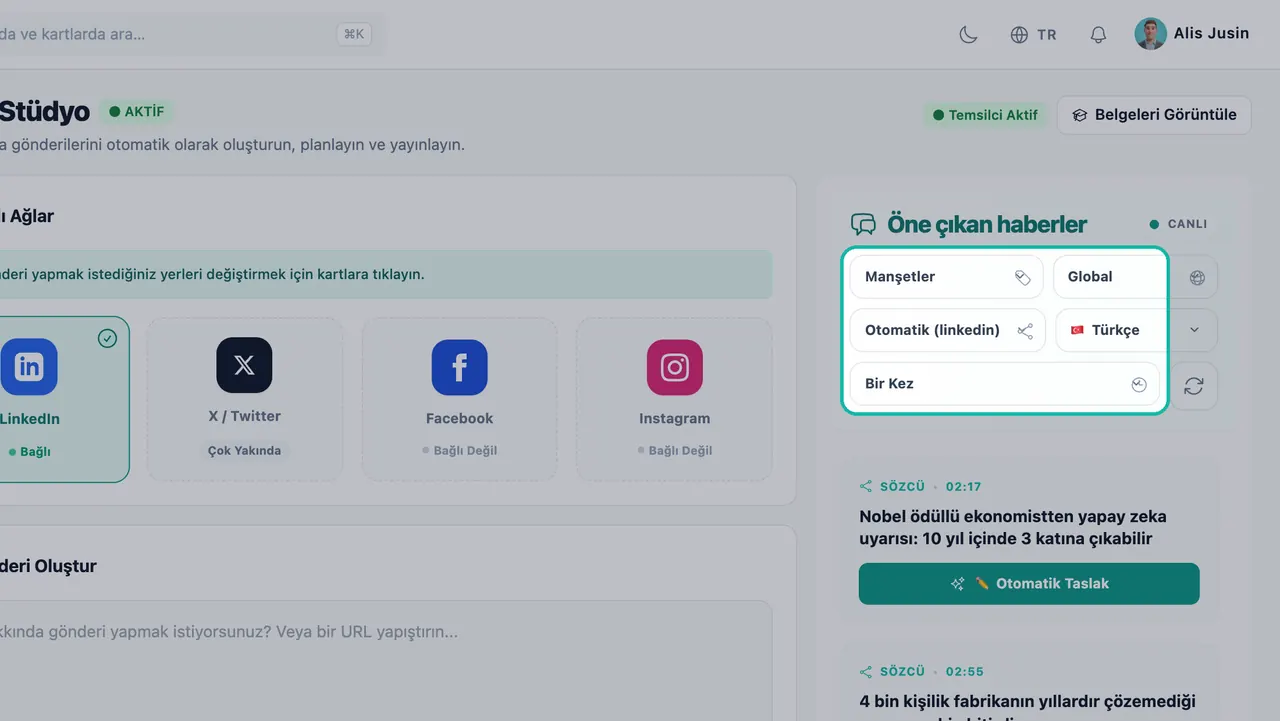The width and height of the screenshot is (1280, 721).
Task: Open notifications via the bell icon
Action: 1098,35
